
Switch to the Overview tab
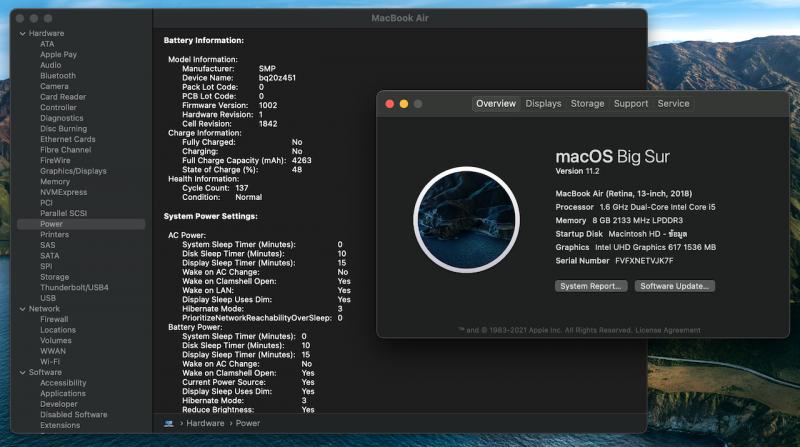[496, 104]
